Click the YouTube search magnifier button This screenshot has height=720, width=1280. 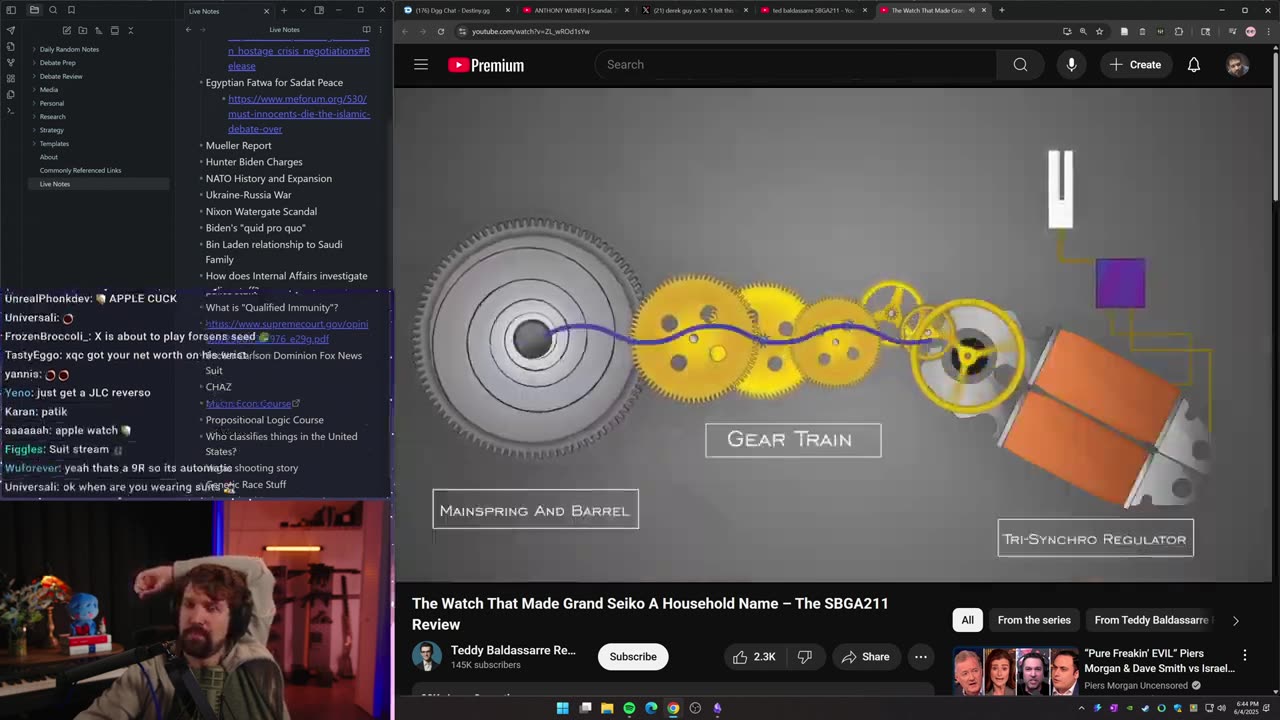click(x=1020, y=65)
